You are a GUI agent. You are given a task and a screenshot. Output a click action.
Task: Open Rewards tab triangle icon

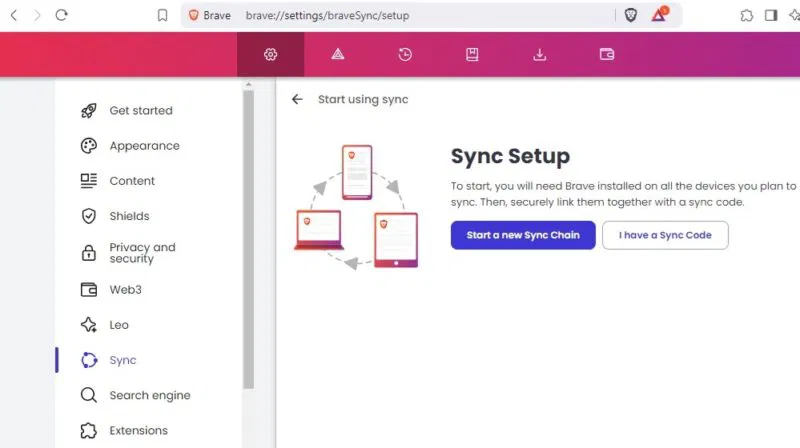pos(338,54)
